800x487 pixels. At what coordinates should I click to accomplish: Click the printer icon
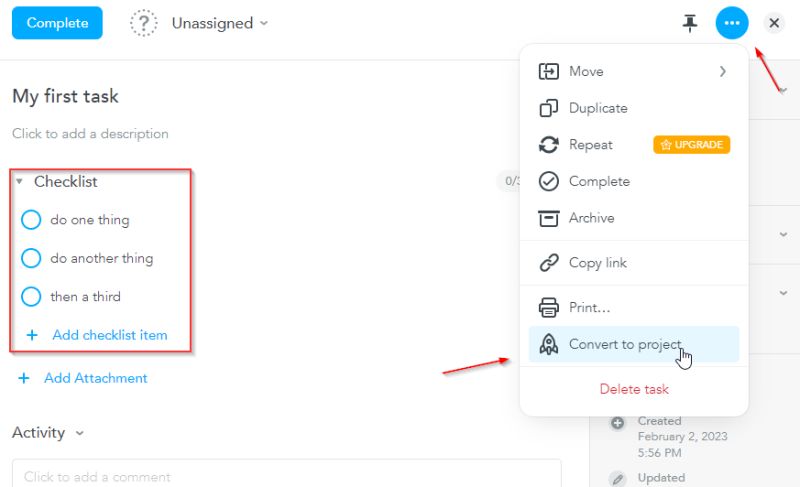(548, 307)
